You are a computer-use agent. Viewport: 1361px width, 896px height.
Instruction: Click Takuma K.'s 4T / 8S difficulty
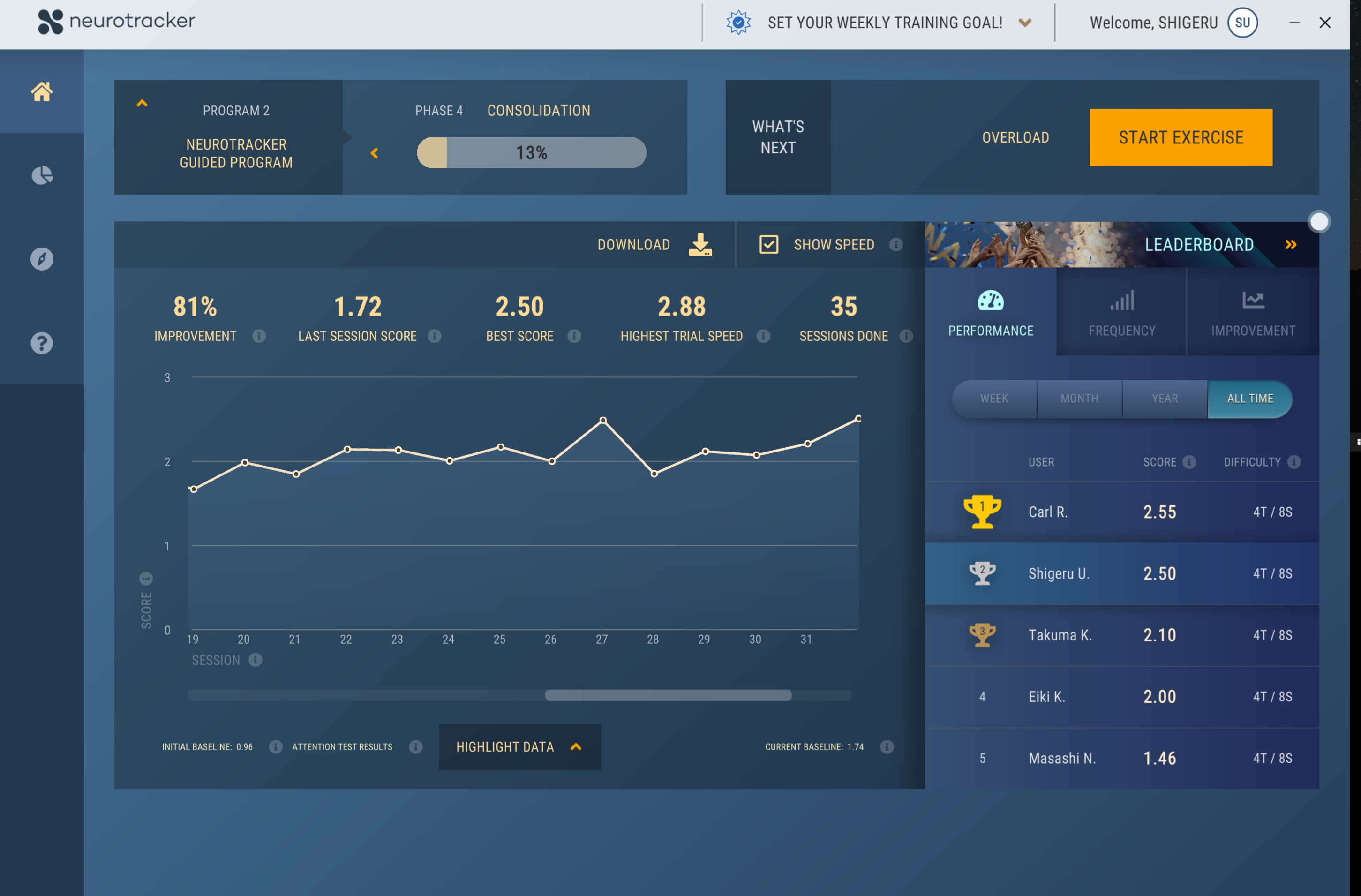coord(1272,635)
